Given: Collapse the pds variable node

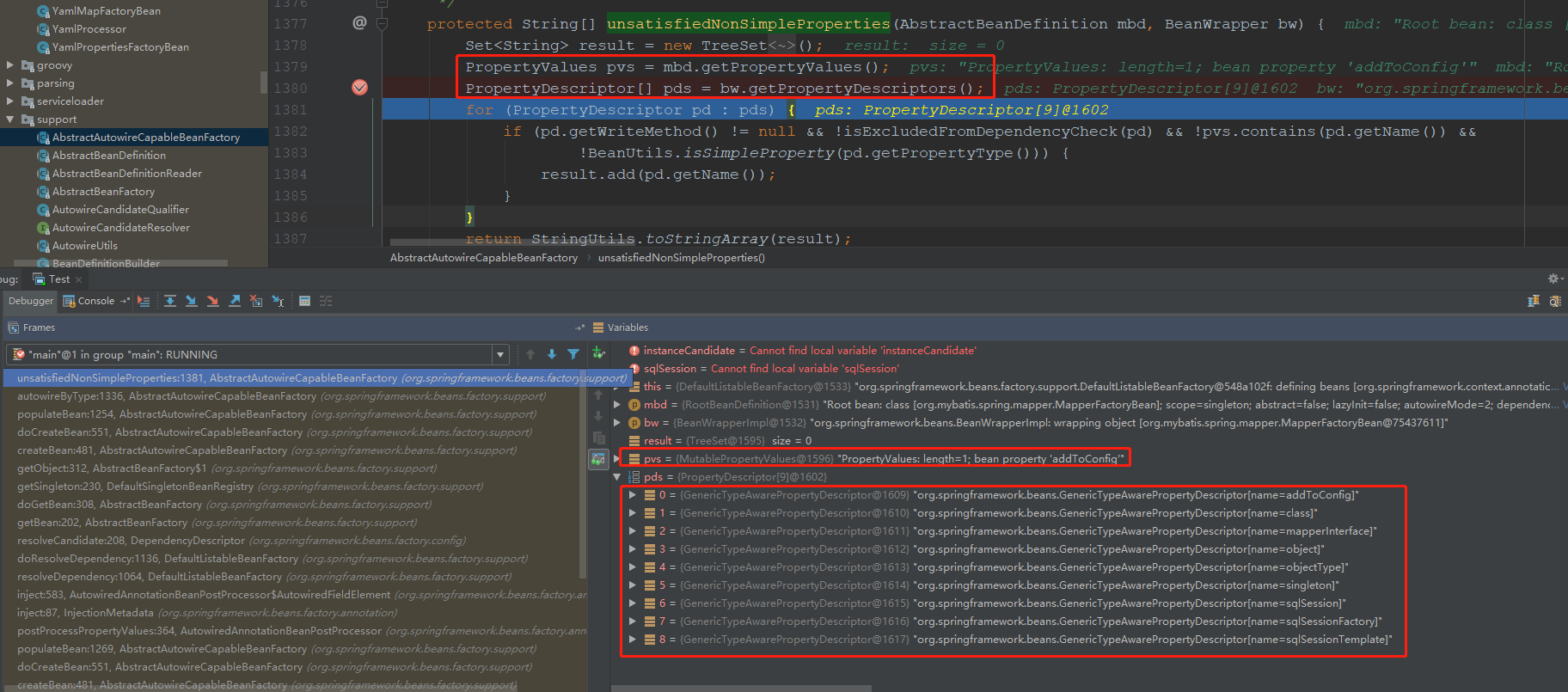Looking at the screenshot, I should click(616, 476).
